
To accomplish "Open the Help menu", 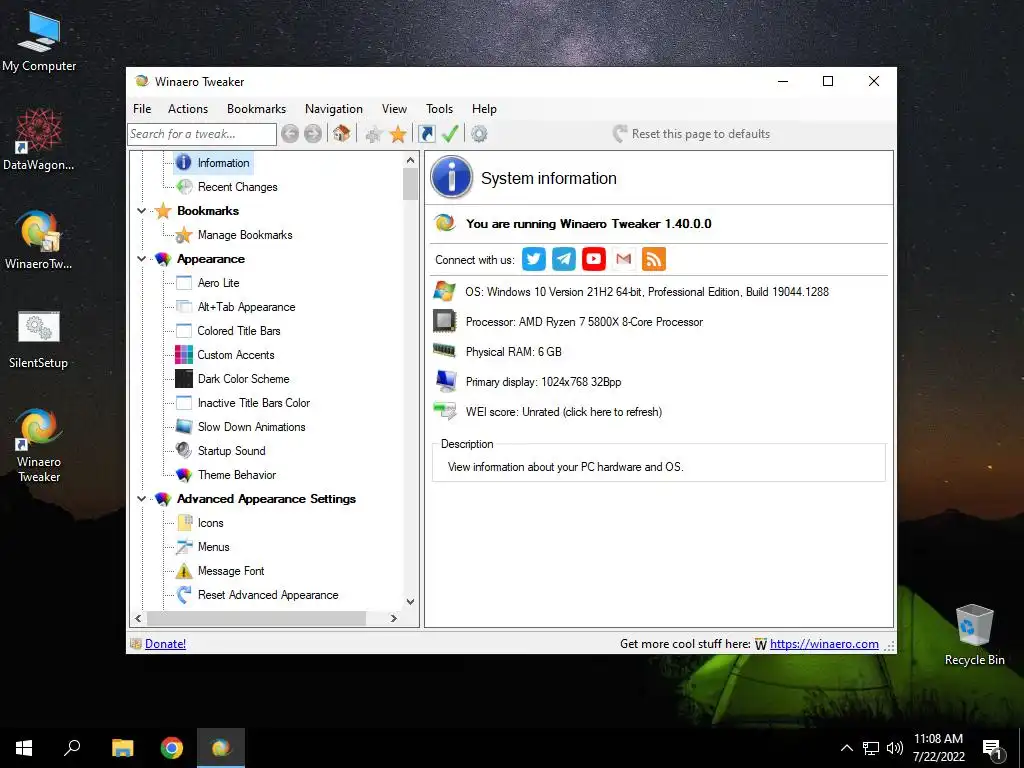I will pyautogui.click(x=485, y=109).
